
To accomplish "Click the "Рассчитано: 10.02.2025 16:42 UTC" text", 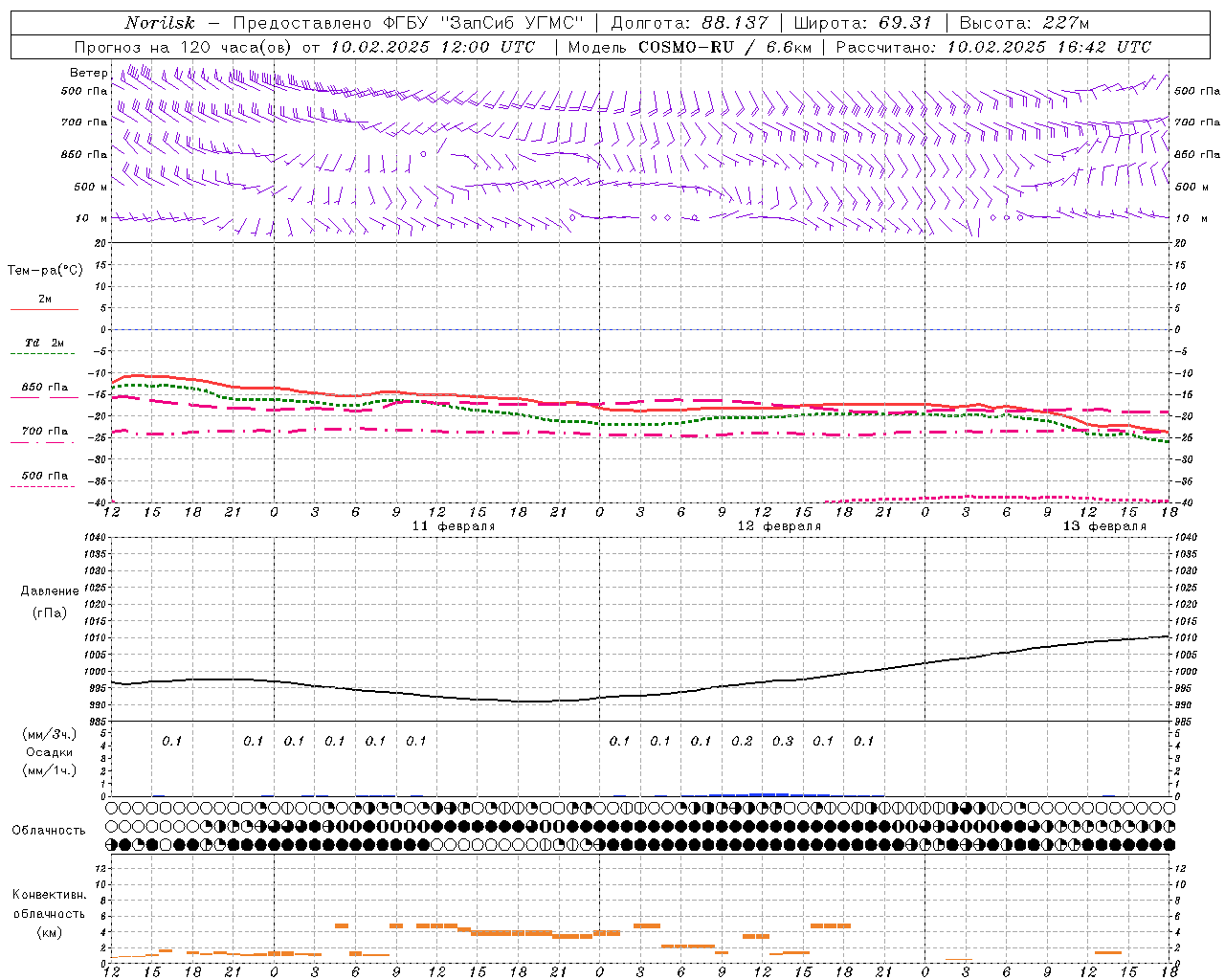I will click(x=993, y=47).
